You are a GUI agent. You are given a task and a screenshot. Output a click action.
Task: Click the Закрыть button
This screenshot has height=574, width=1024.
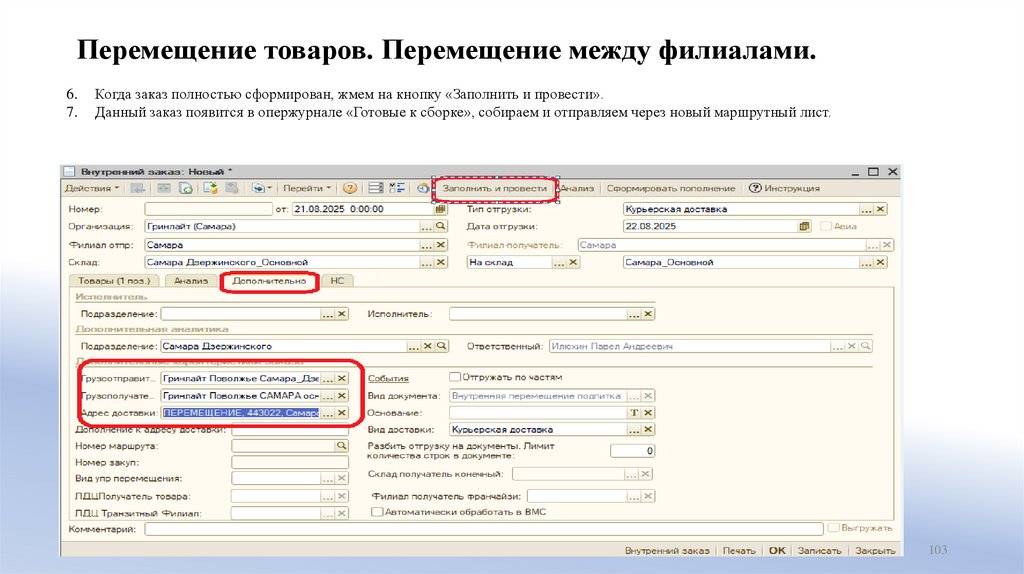click(x=875, y=550)
